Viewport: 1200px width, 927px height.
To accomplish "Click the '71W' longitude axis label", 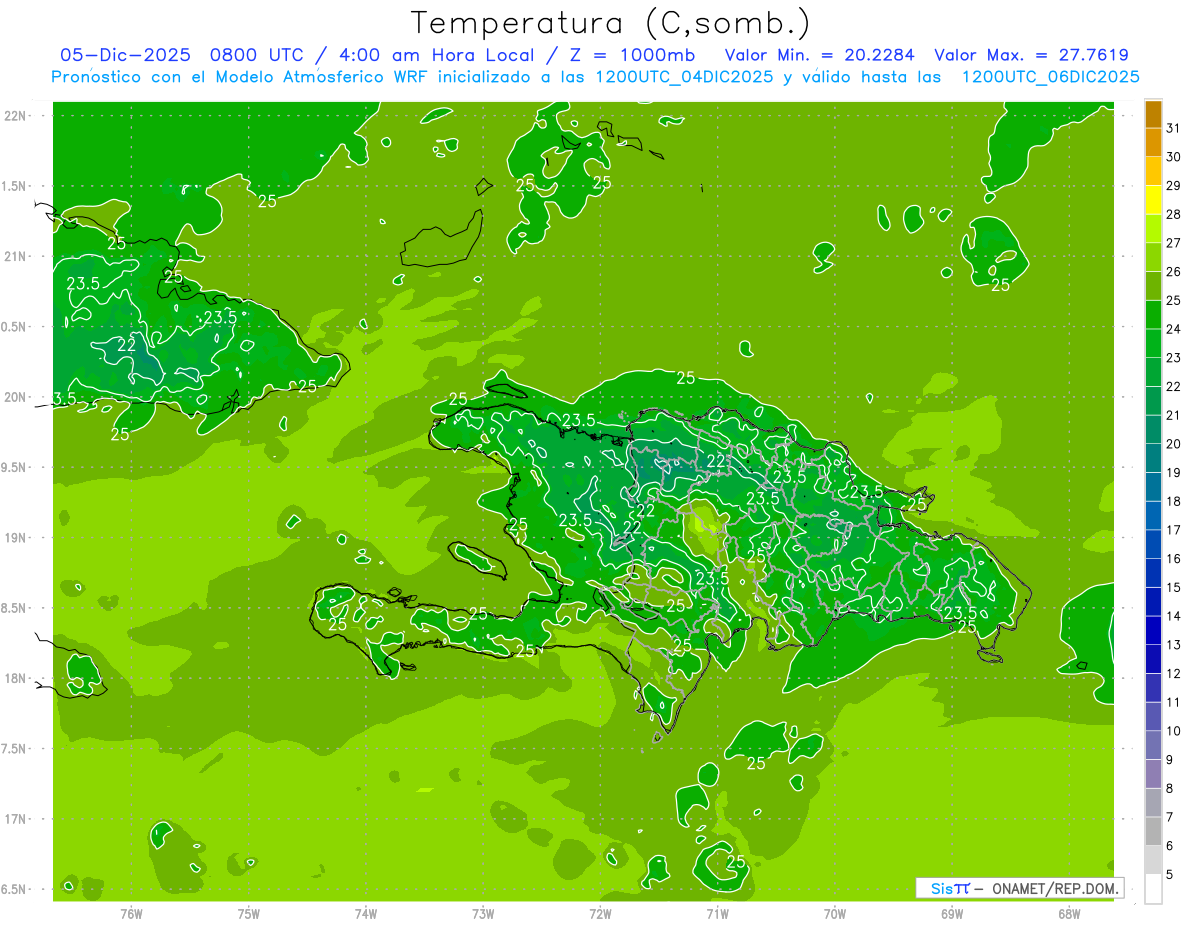I will tap(717, 914).
